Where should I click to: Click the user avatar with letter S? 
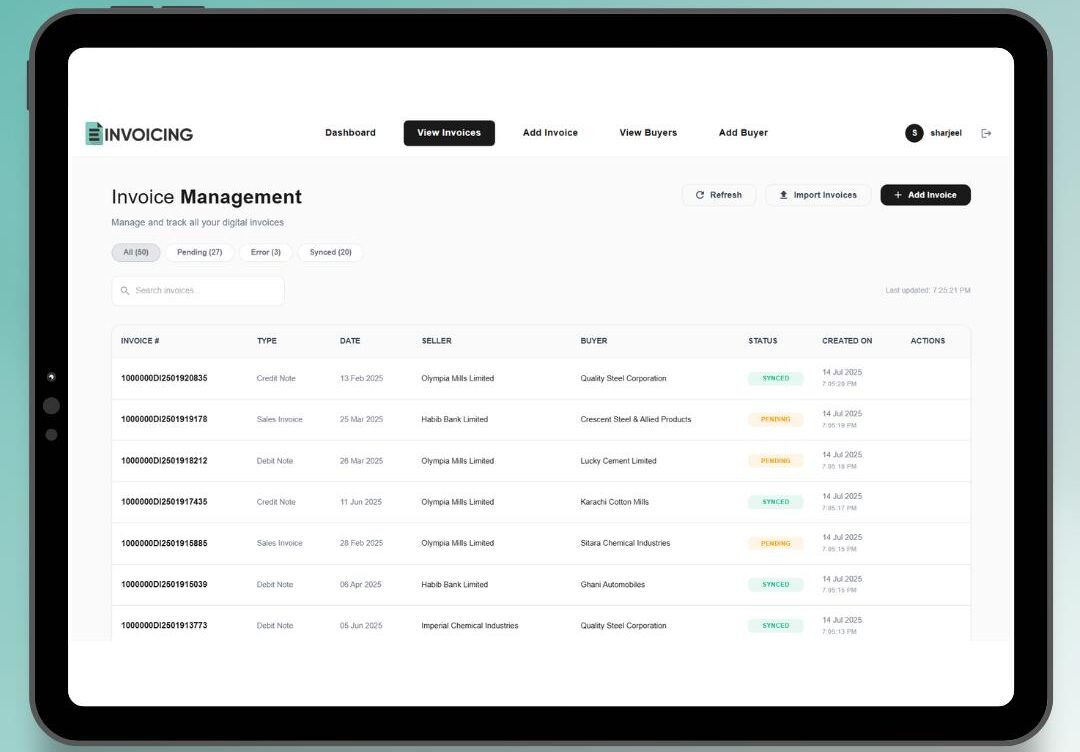pyautogui.click(x=914, y=133)
